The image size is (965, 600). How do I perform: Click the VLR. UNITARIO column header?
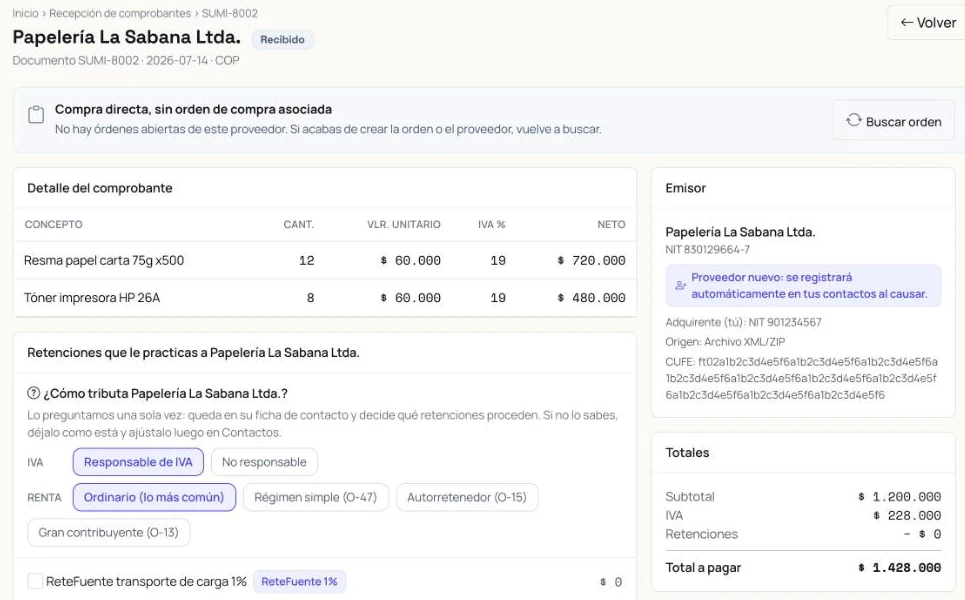pyautogui.click(x=404, y=225)
